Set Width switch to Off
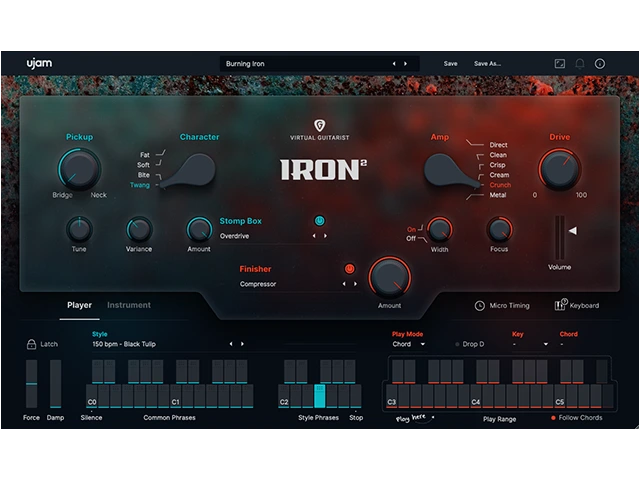The height and width of the screenshot is (480, 640). (411, 238)
